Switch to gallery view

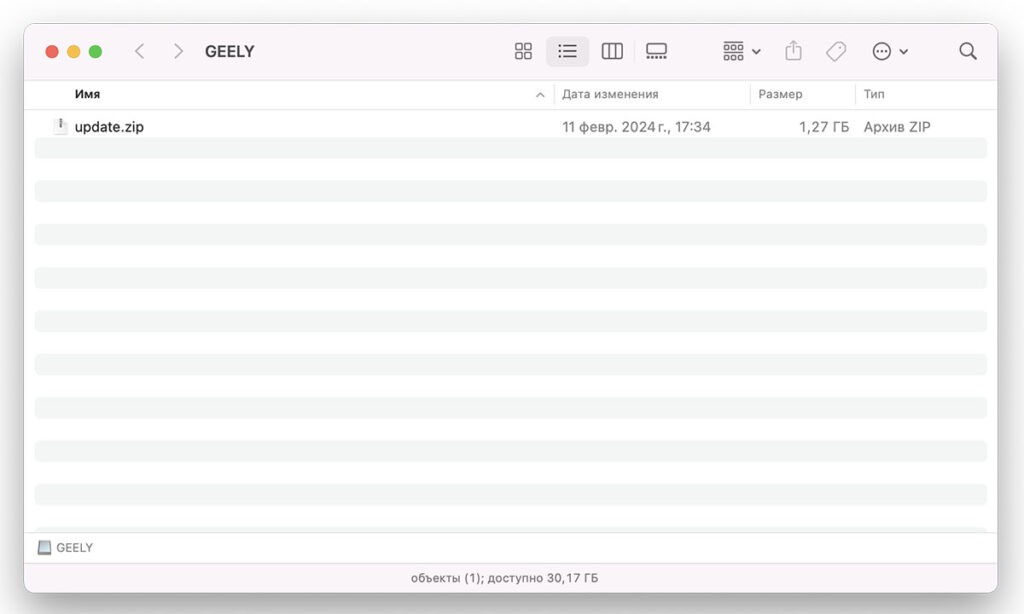coord(656,51)
